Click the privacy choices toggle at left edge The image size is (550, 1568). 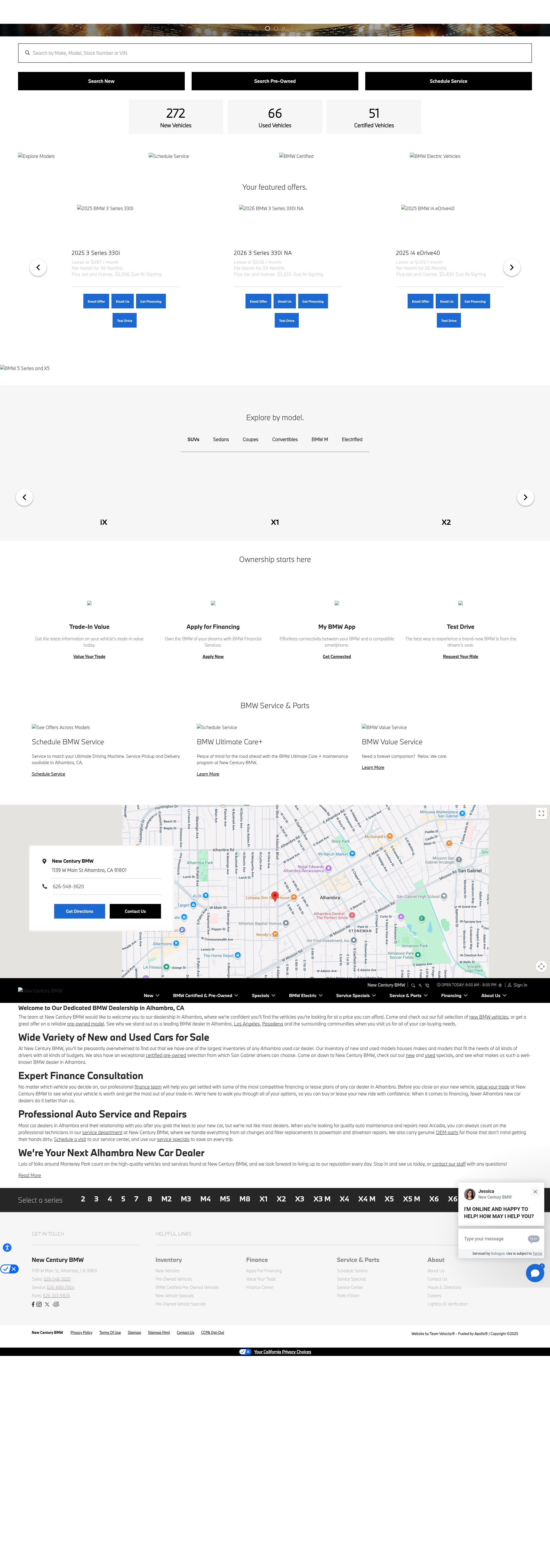click(x=9, y=1269)
